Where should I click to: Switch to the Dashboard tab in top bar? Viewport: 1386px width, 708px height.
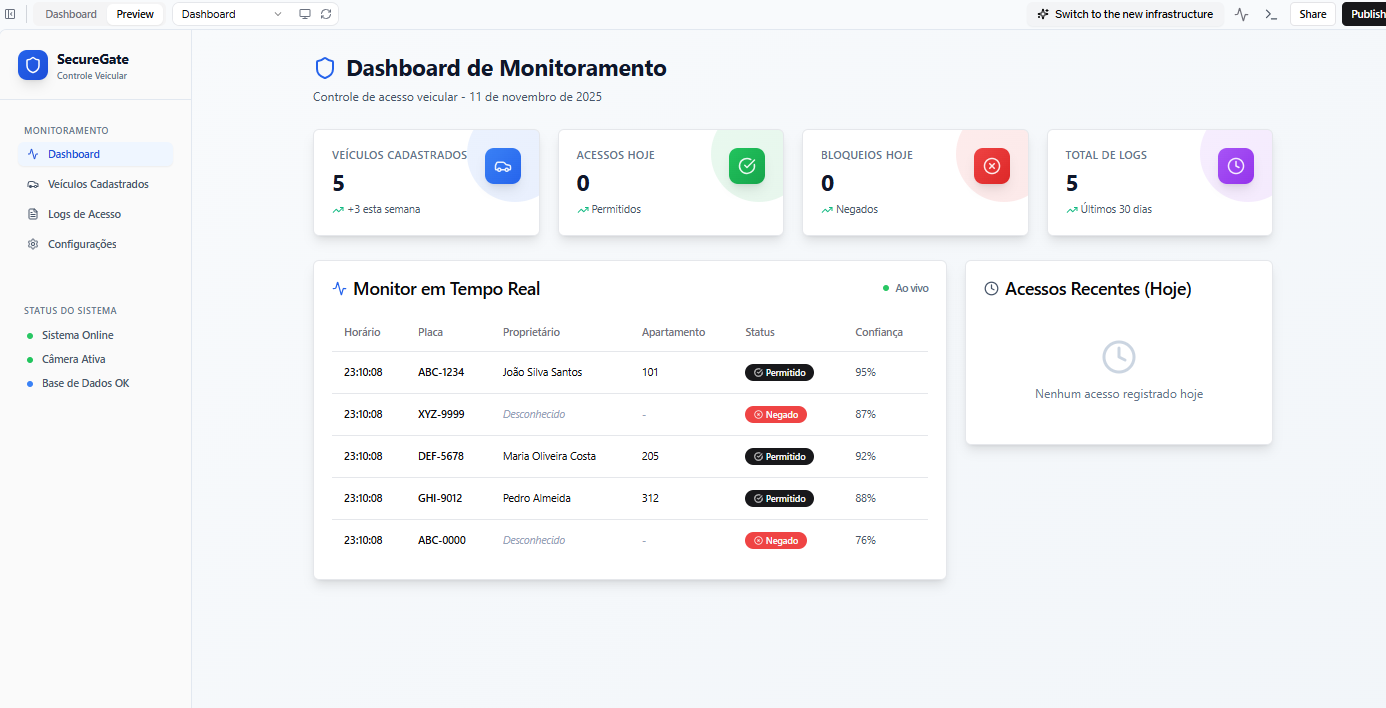click(71, 14)
